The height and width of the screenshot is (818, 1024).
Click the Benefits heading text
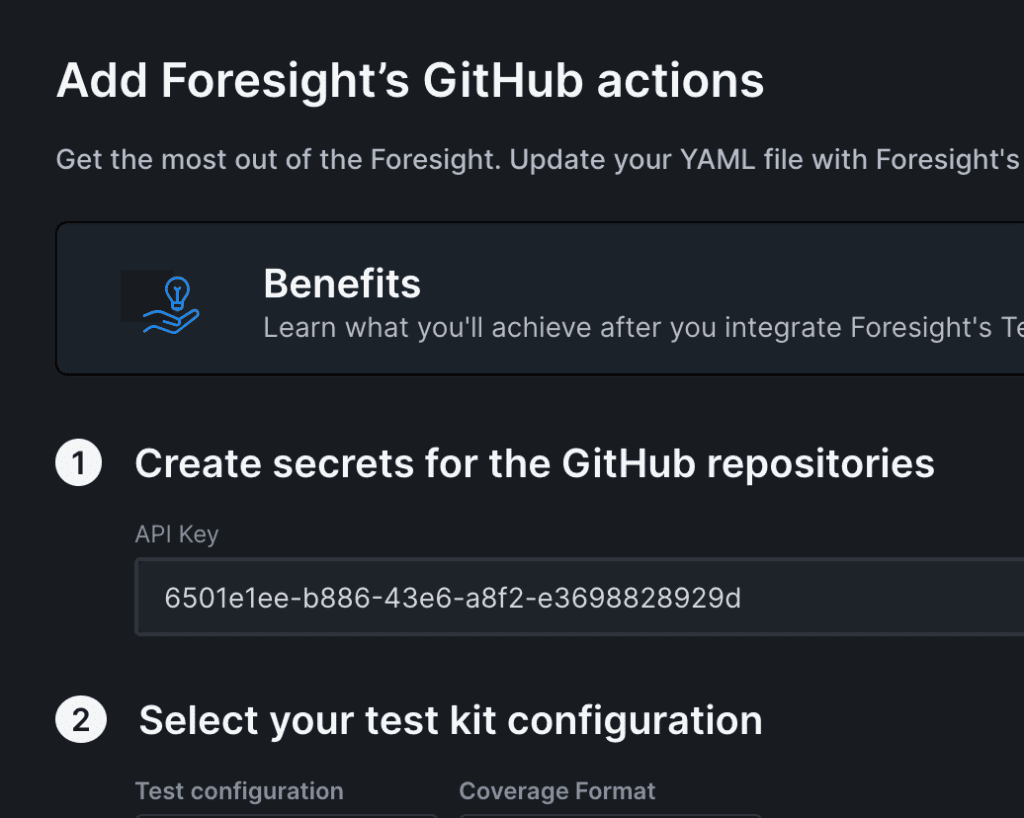[342, 284]
